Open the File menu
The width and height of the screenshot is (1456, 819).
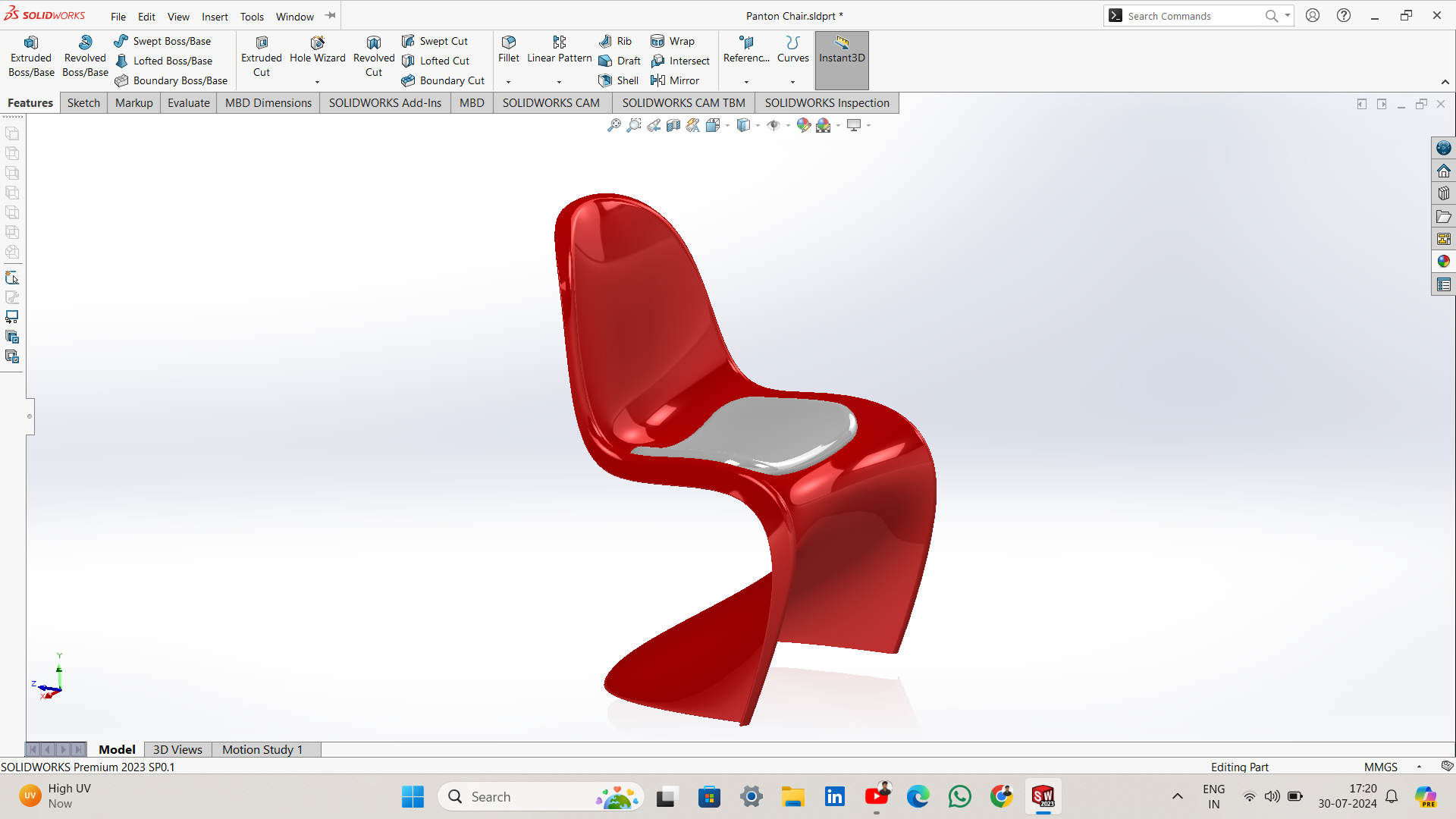point(118,16)
